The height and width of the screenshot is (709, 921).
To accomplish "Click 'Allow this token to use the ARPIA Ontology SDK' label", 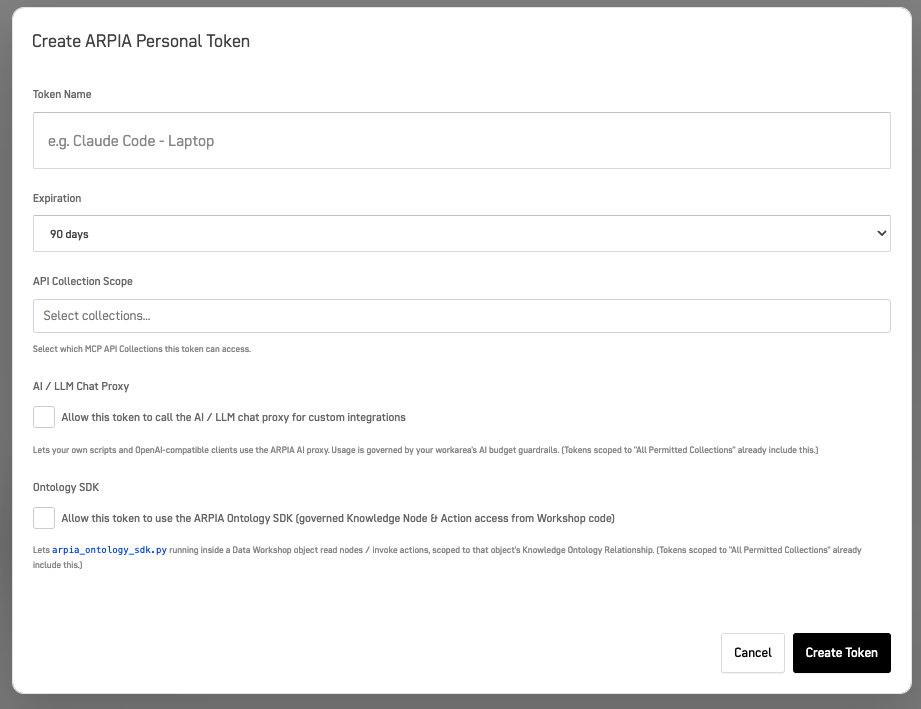I will (x=338, y=518).
